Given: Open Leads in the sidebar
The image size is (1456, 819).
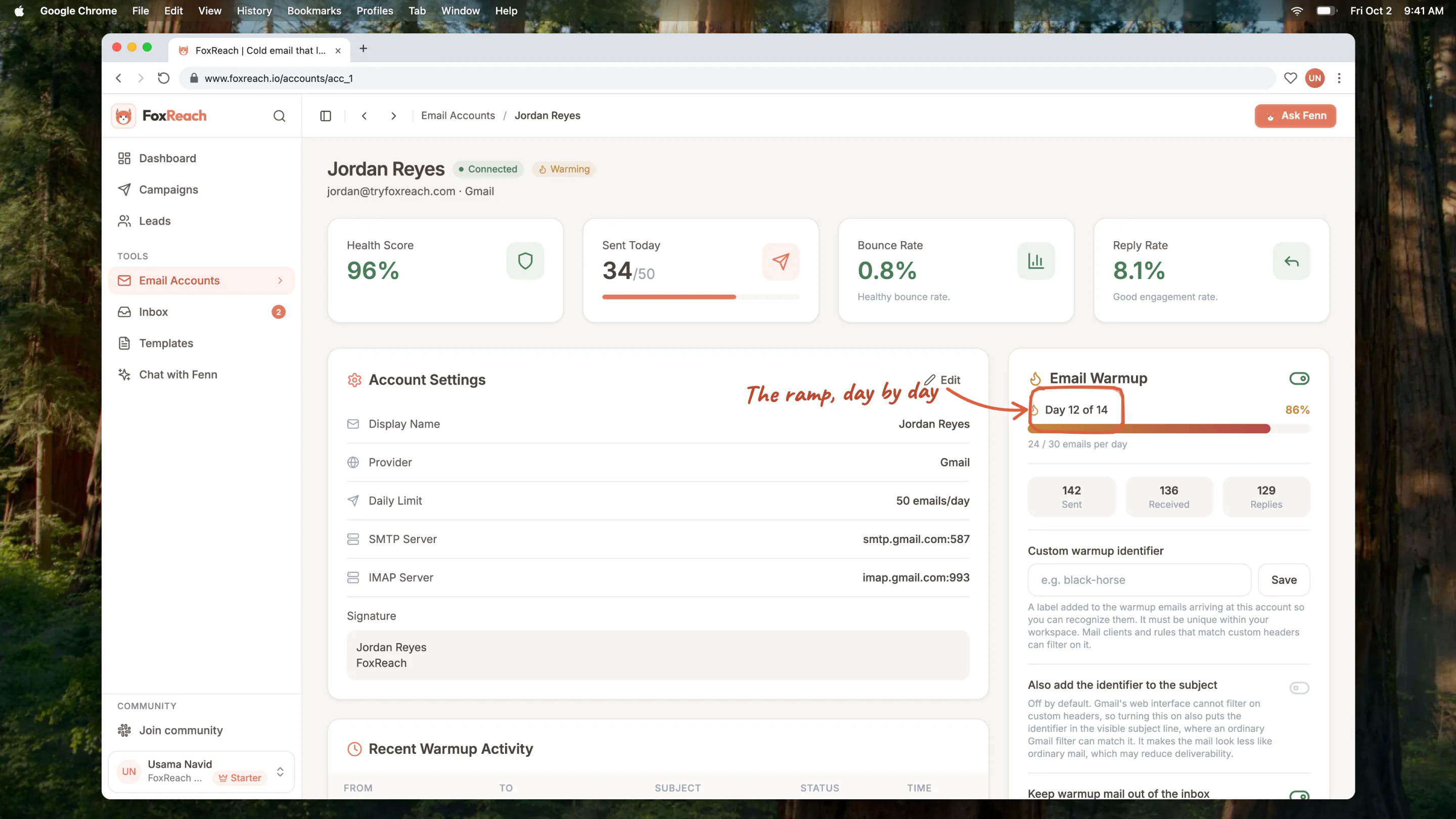Looking at the screenshot, I should (x=202, y=221).
